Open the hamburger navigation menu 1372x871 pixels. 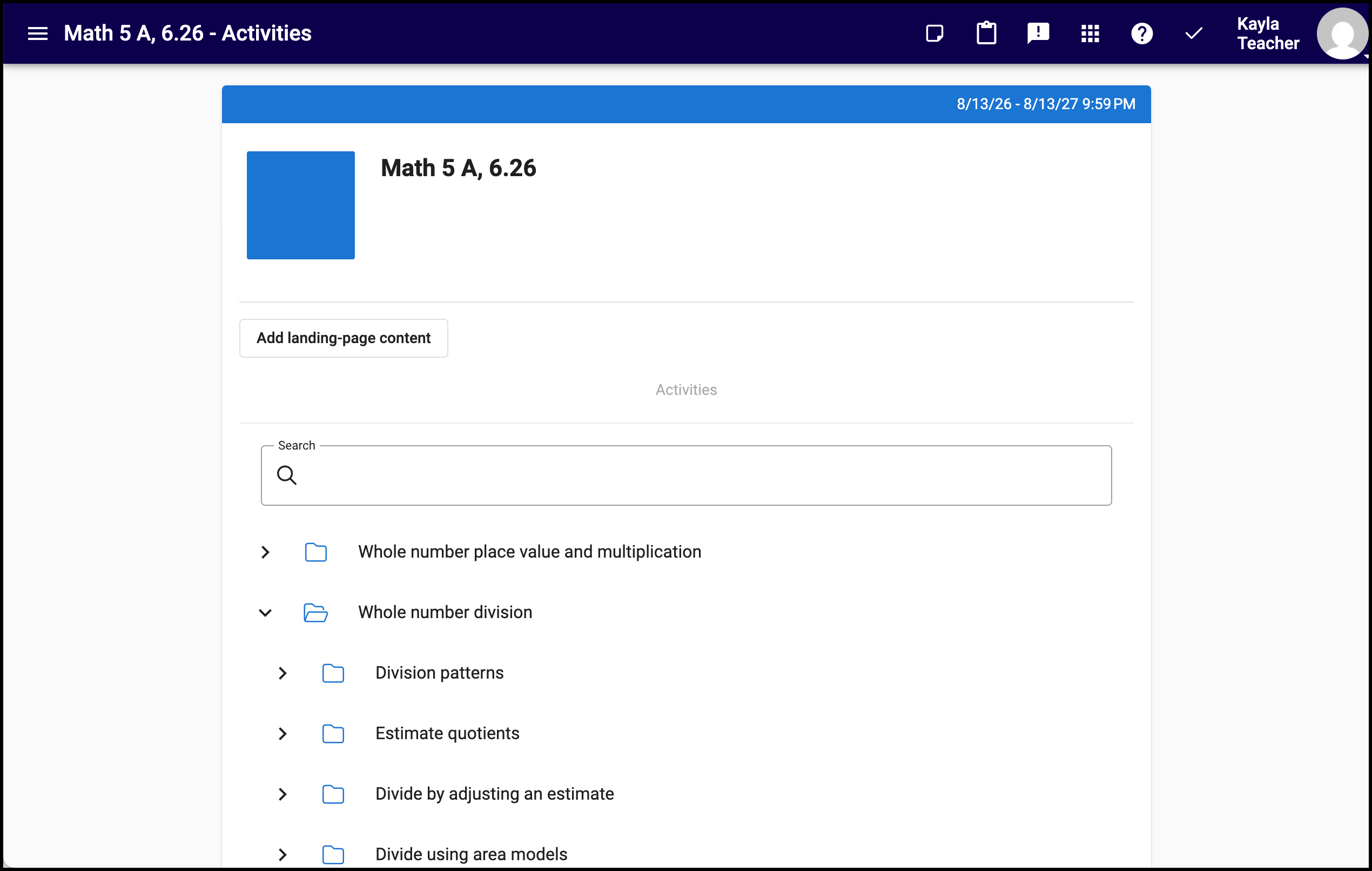(38, 33)
